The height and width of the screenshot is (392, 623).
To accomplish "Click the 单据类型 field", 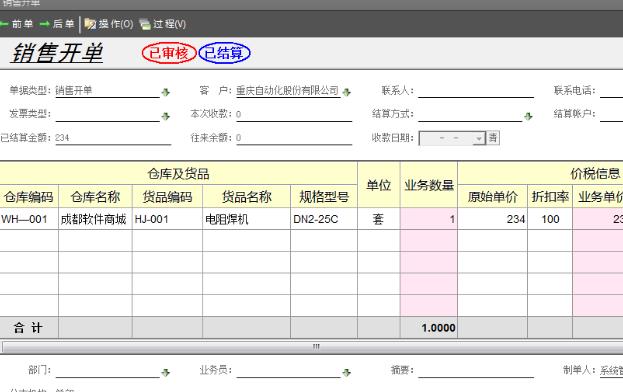I will coord(108,91).
